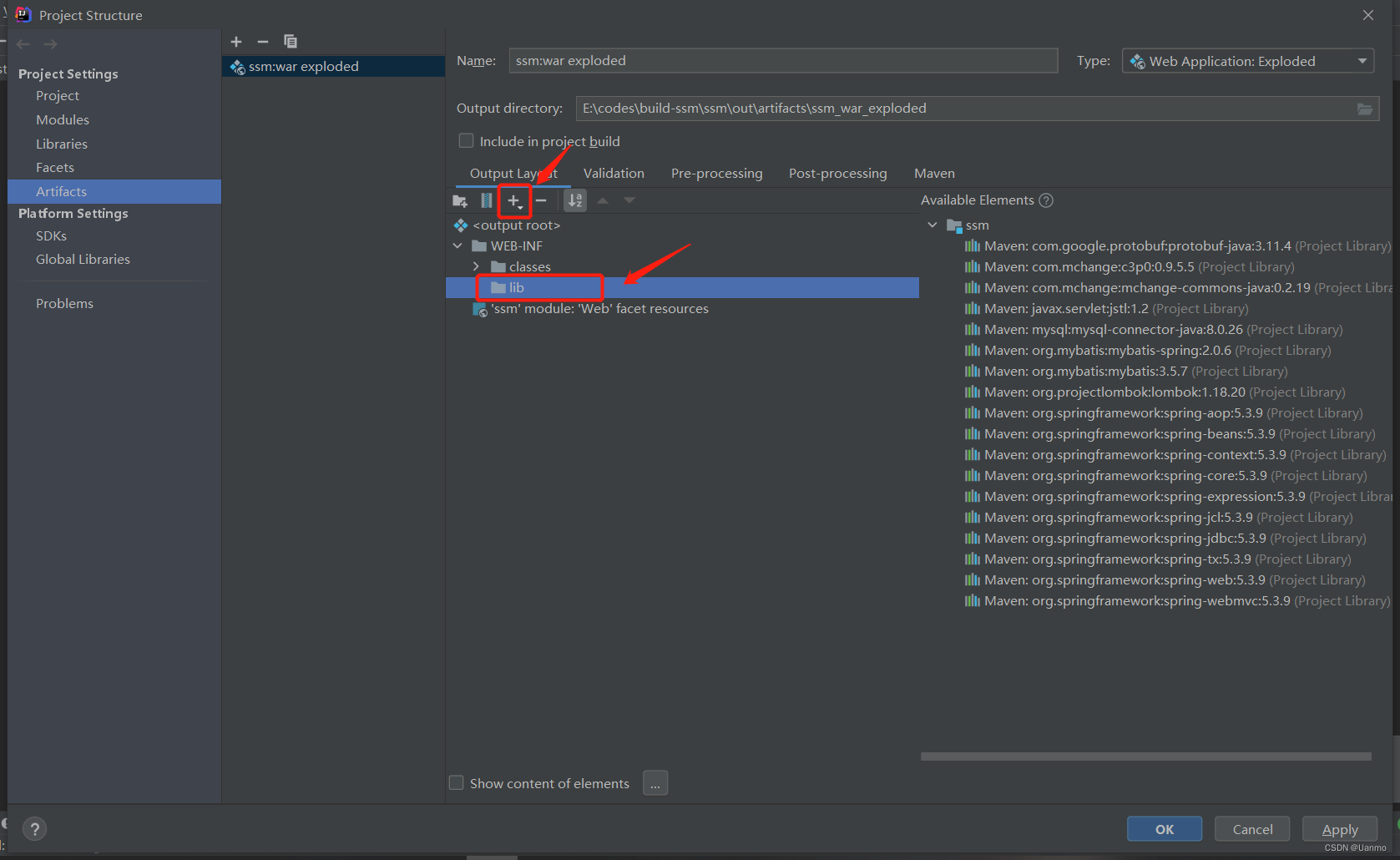Switch to the Output Layout tab

[x=513, y=174]
